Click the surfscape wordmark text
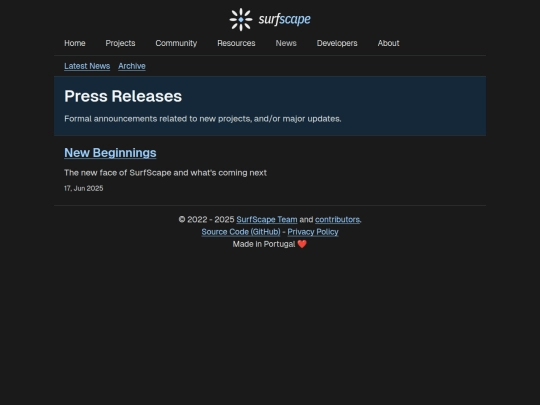 pos(284,19)
